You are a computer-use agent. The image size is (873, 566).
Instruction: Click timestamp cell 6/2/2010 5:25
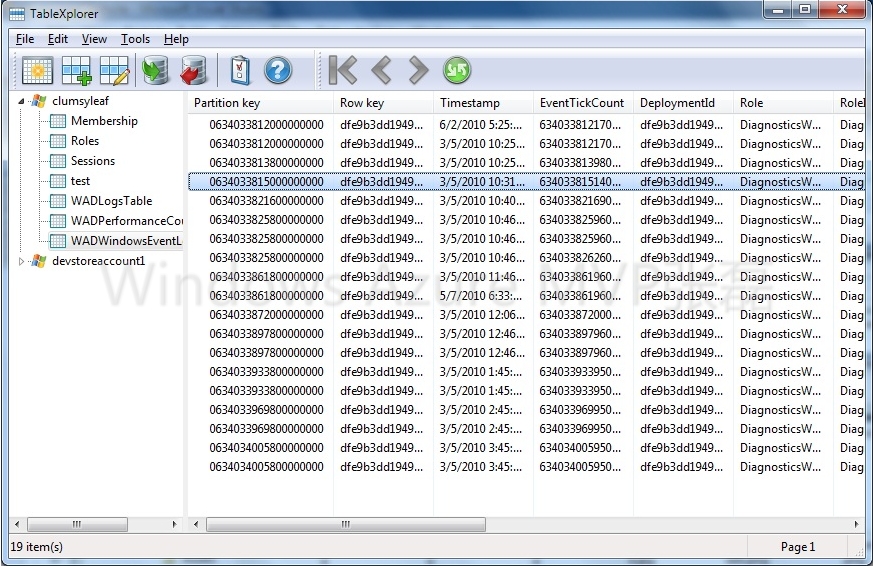pos(481,125)
